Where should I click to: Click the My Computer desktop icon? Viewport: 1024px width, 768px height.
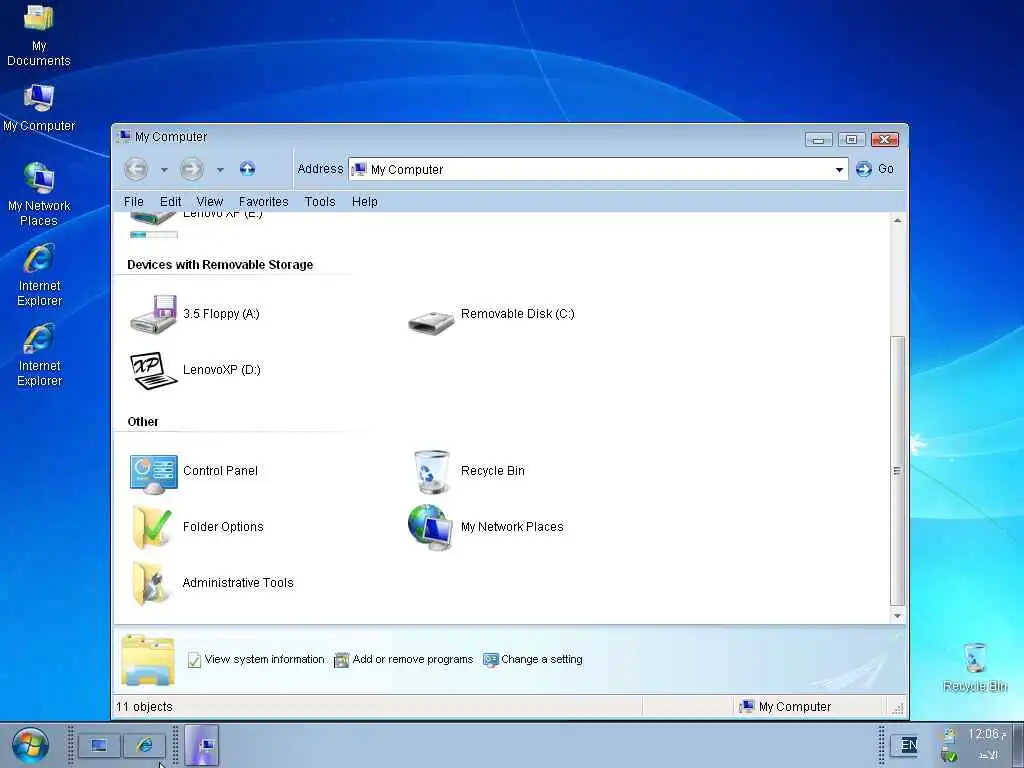(39, 108)
